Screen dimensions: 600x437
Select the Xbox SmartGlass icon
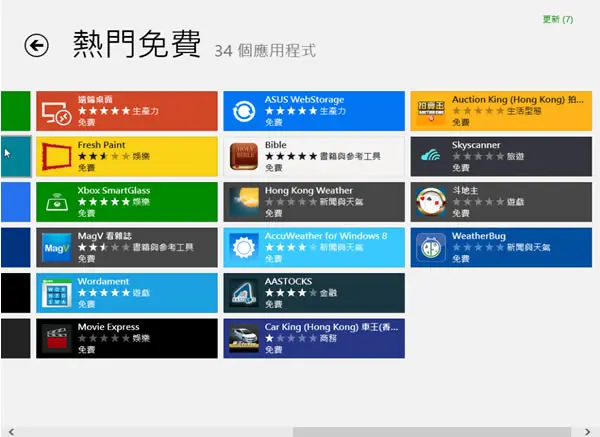tap(57, 202)
